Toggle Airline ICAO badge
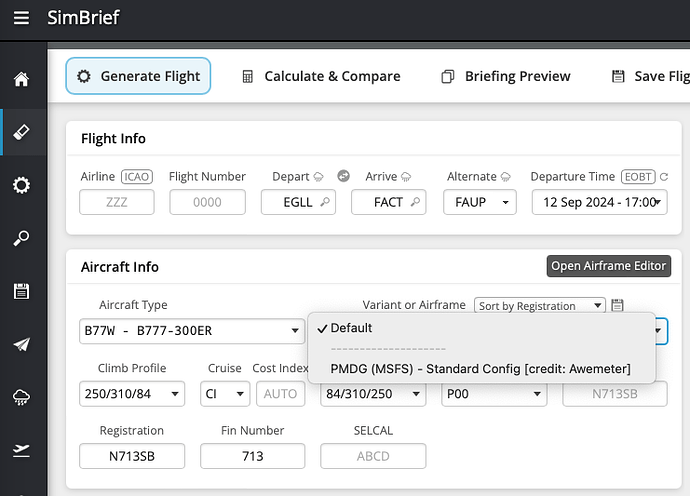Viewport: 690px width, 496px height. (x=137, y=176)
